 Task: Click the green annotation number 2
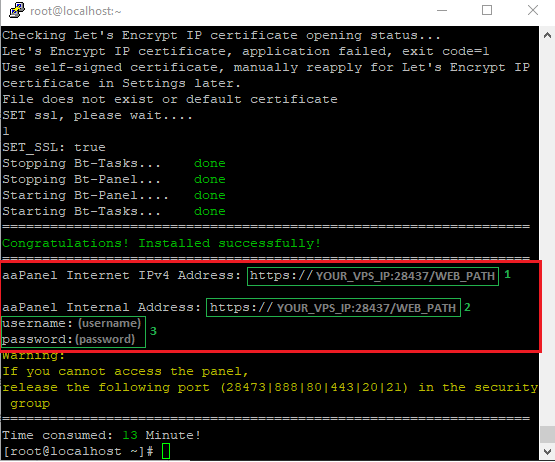[467, 307]
